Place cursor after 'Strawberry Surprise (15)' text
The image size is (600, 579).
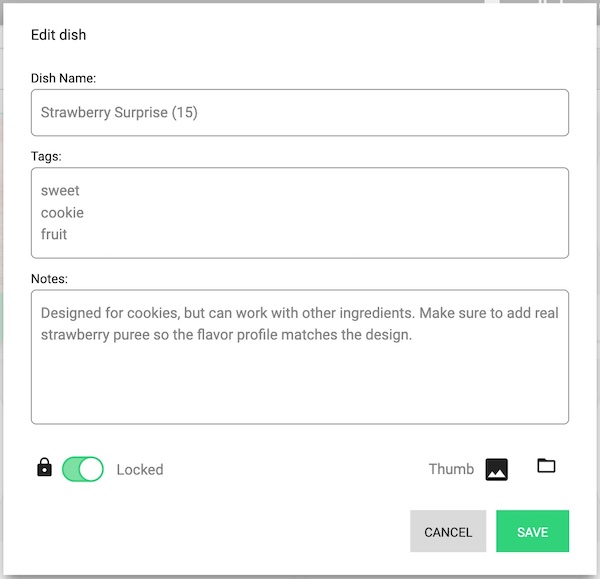point(198,113)
